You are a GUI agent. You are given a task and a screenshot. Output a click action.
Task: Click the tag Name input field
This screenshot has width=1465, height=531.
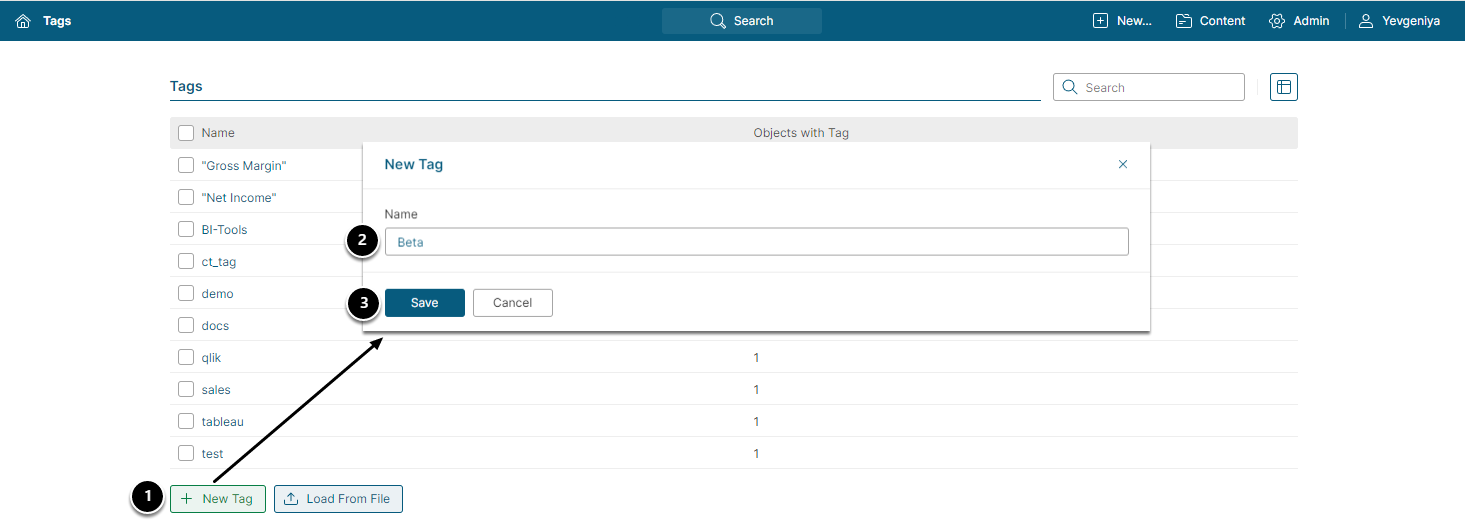point(756,242)
